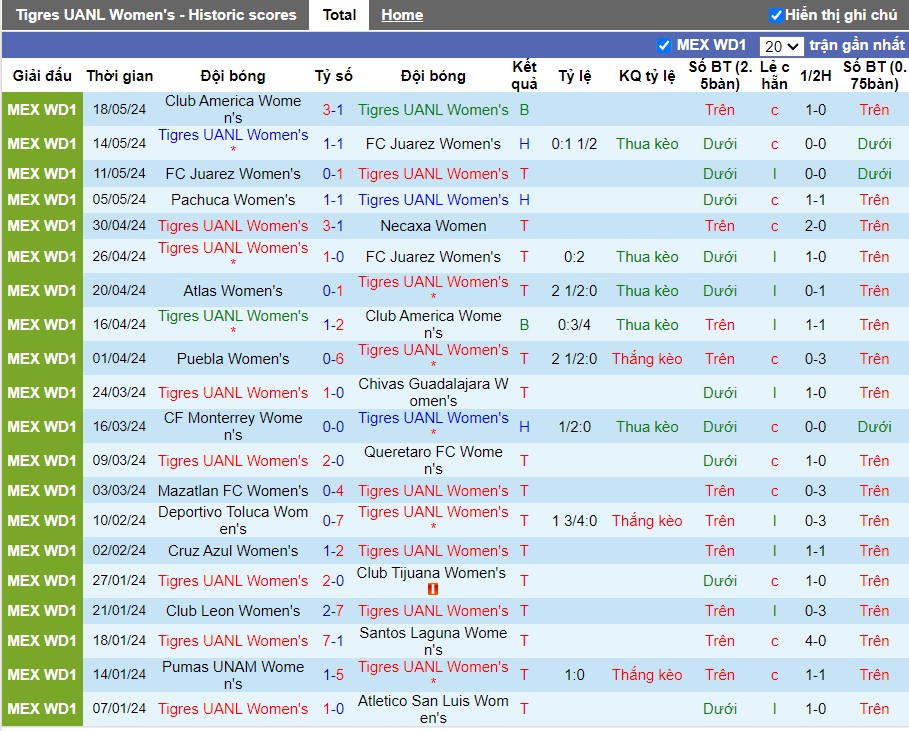The image size is (909, 731).
Task: Click the 'Kết quả' column header
Action: click(524, 75)
